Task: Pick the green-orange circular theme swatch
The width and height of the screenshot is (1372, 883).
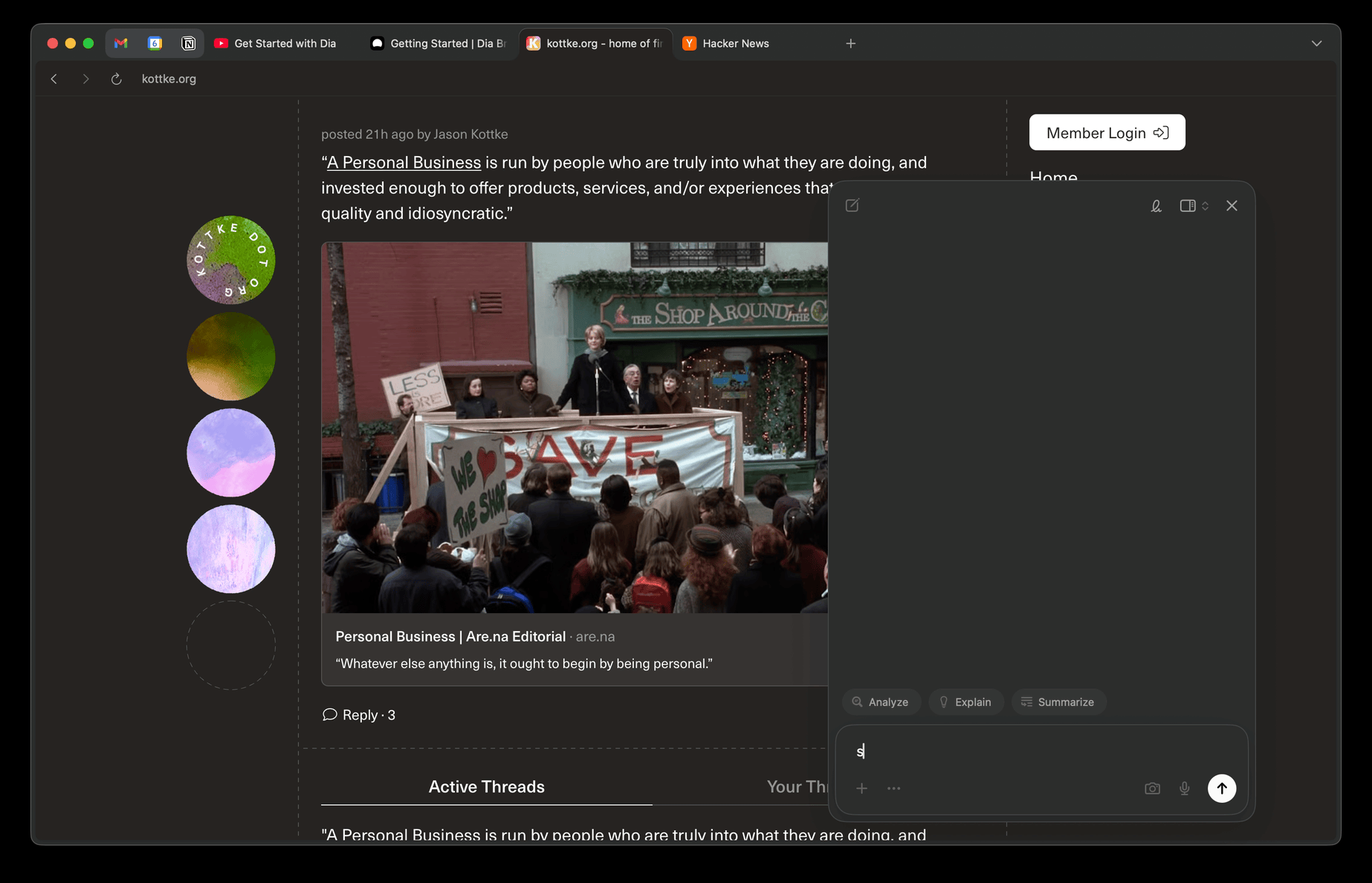Action: 230,356
